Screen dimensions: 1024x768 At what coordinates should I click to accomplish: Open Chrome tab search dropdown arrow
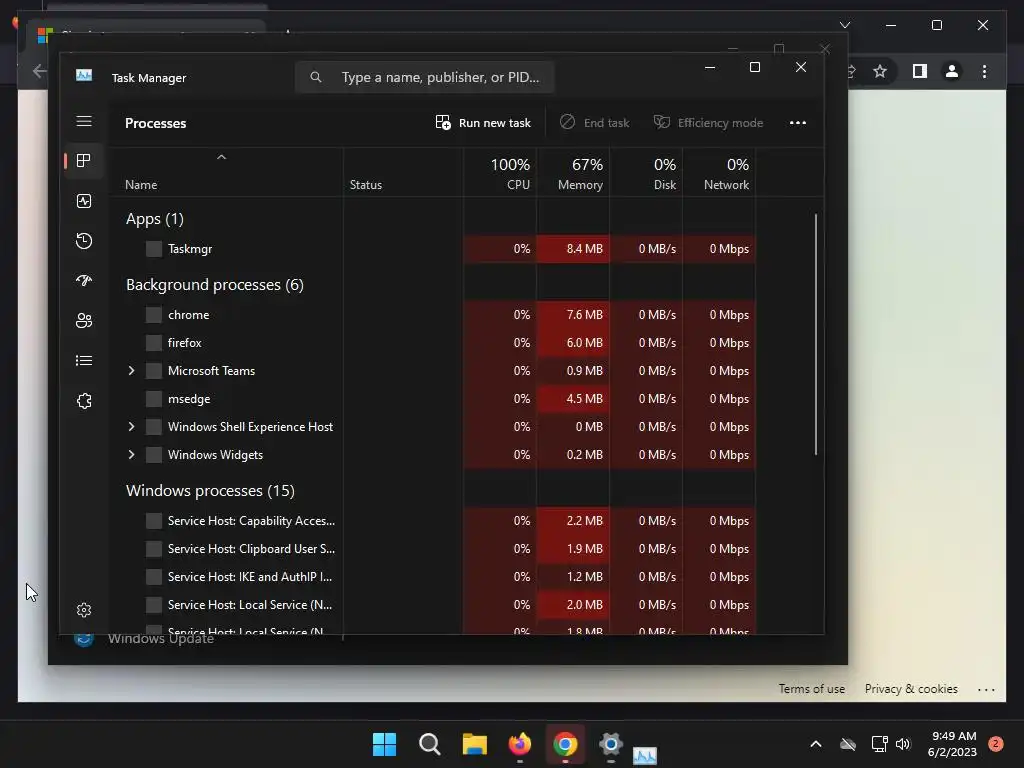845,25
